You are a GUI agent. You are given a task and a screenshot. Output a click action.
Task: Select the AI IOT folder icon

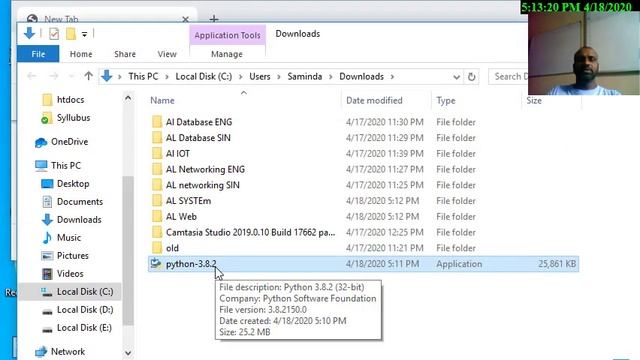pyautogui.click(x=157, y=153)
